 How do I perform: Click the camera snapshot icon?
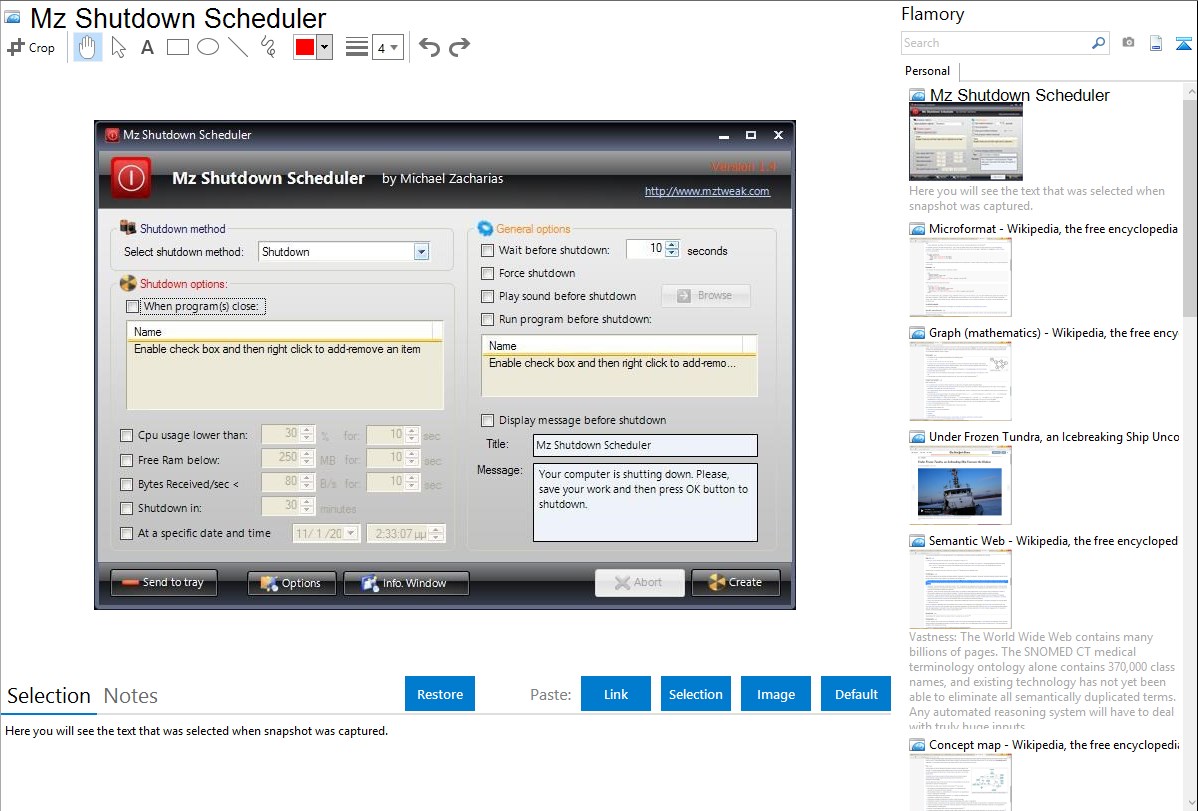pos(1128,43)
